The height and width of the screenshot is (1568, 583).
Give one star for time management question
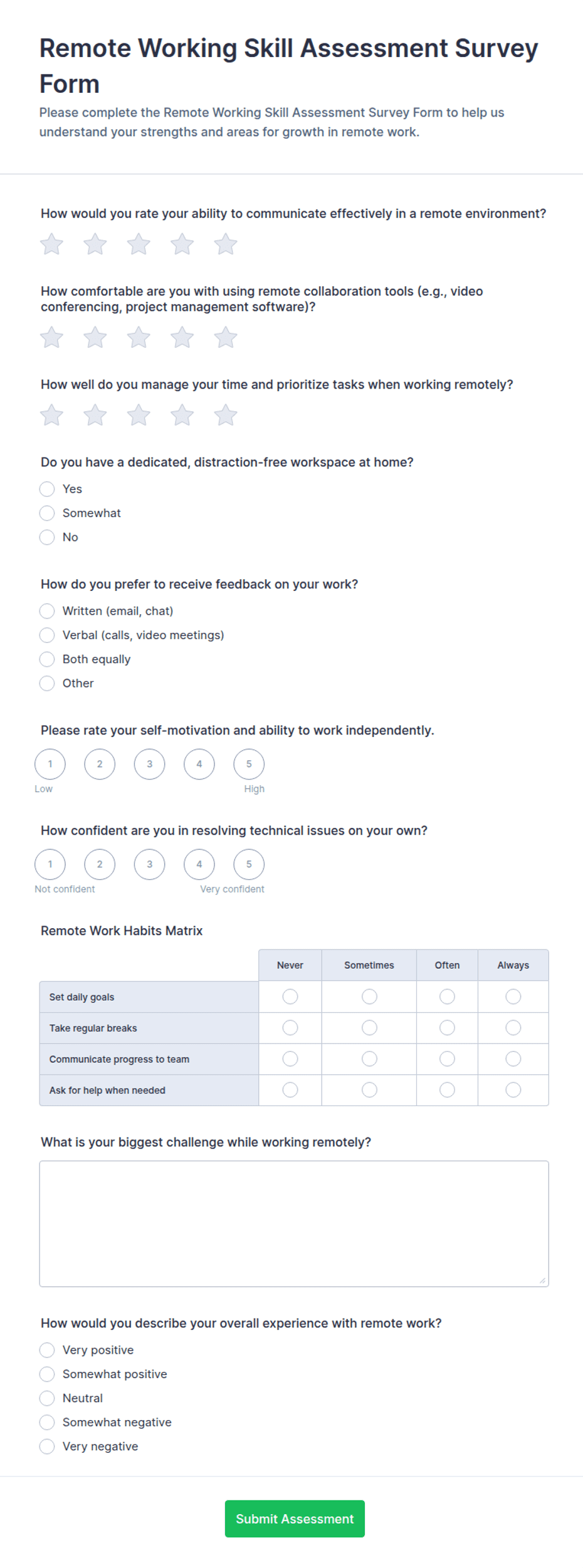tap(51, 415)
